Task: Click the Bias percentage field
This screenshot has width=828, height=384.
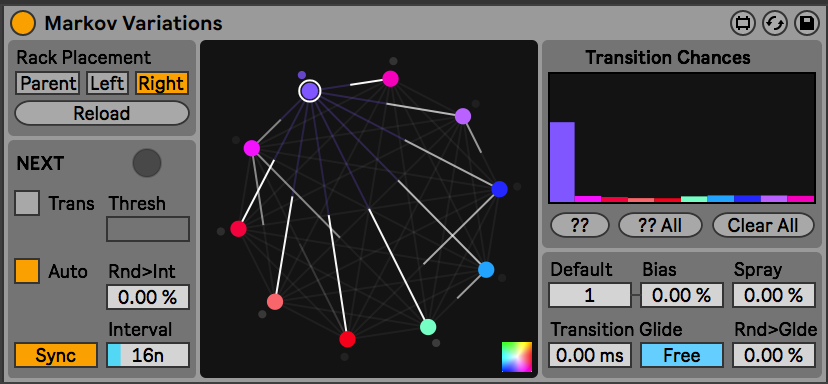Action: [x=682, y=295]
